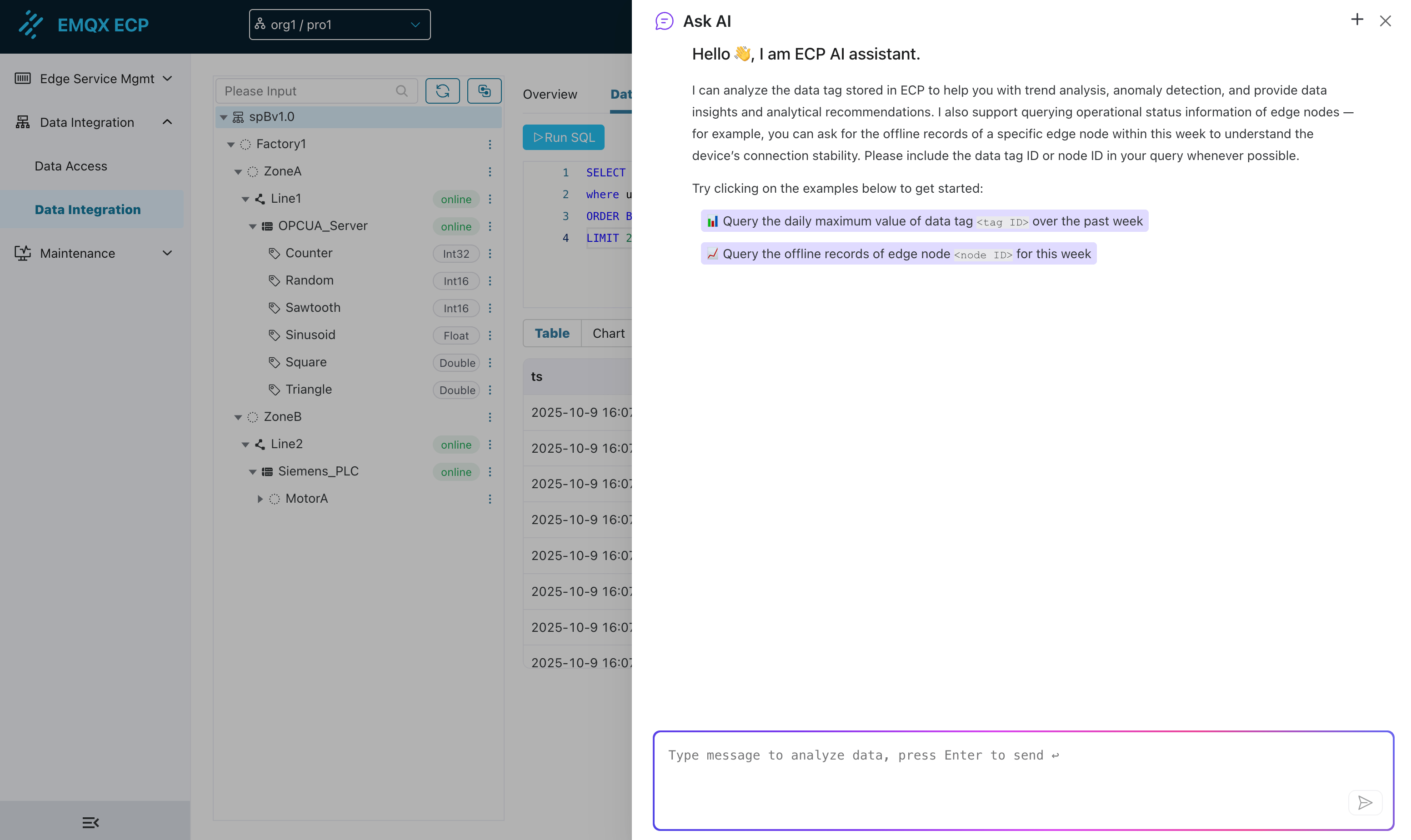Open the three-dot menu for the Counter tag
Screen dimensions: 1411x840
[x=490, y=254]
